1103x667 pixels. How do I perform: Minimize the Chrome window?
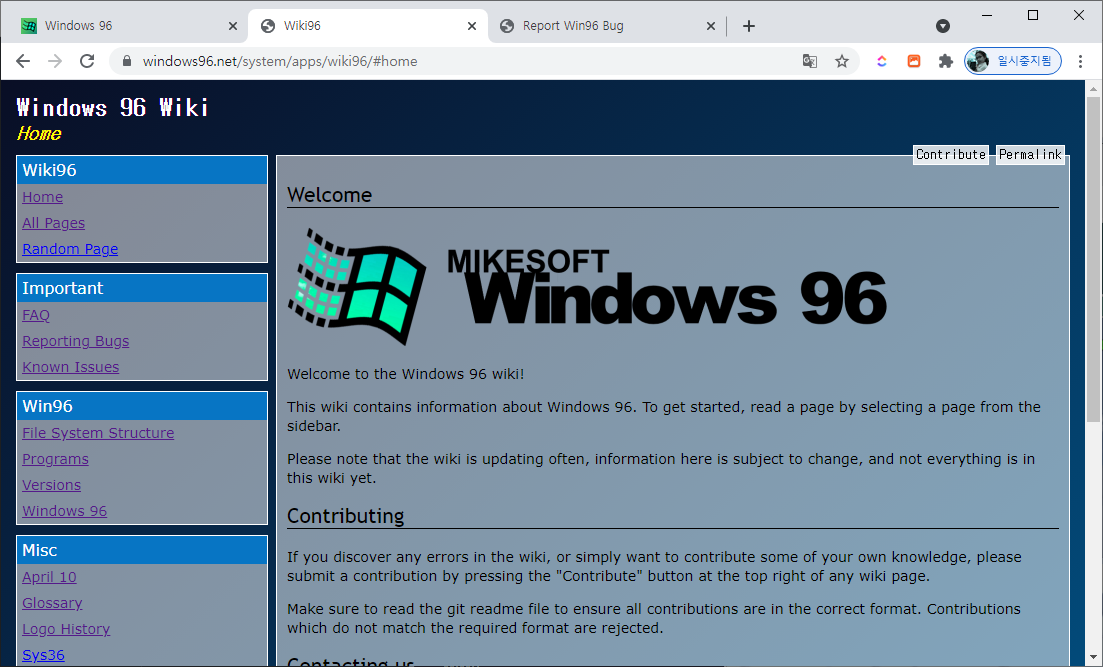point(987,15)
